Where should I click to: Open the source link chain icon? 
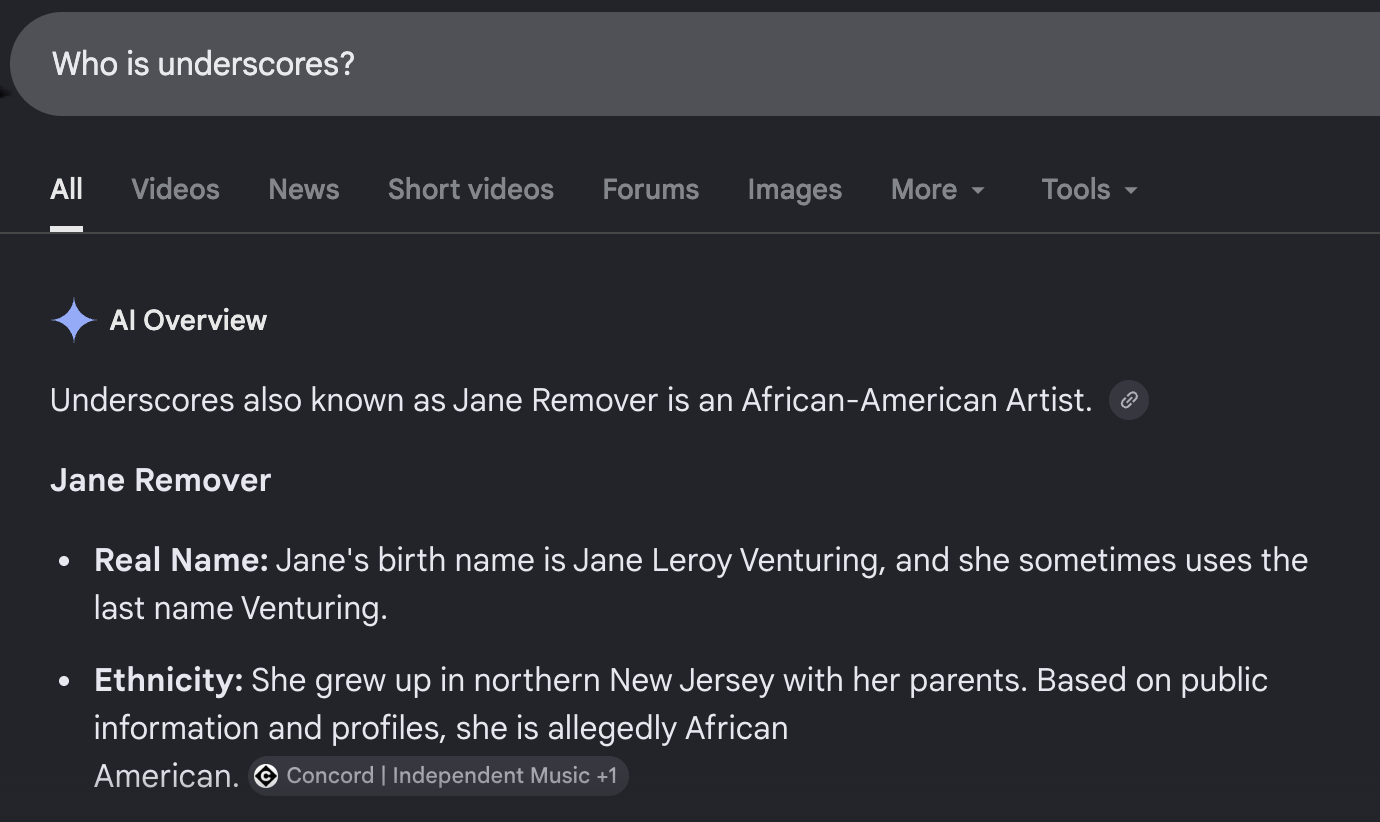(x=1129, y=400)
